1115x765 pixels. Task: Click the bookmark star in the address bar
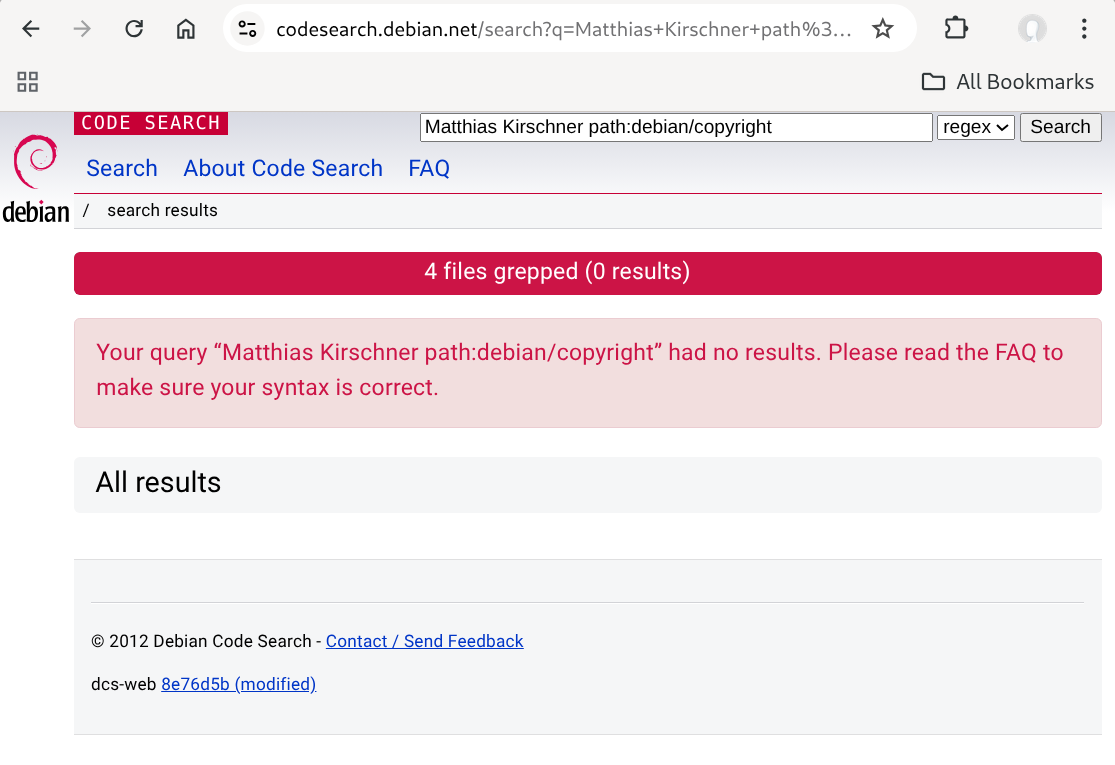pos(883,29)
